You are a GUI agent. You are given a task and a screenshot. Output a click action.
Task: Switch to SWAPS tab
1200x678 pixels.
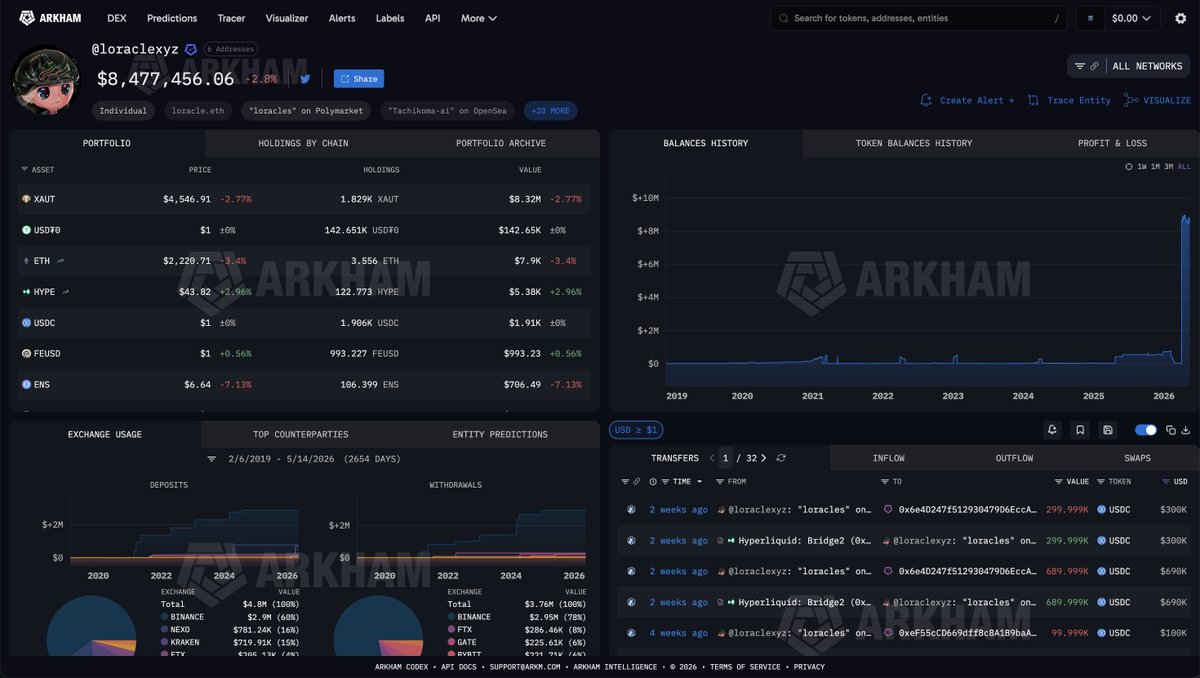click(x=1137, y=458)
